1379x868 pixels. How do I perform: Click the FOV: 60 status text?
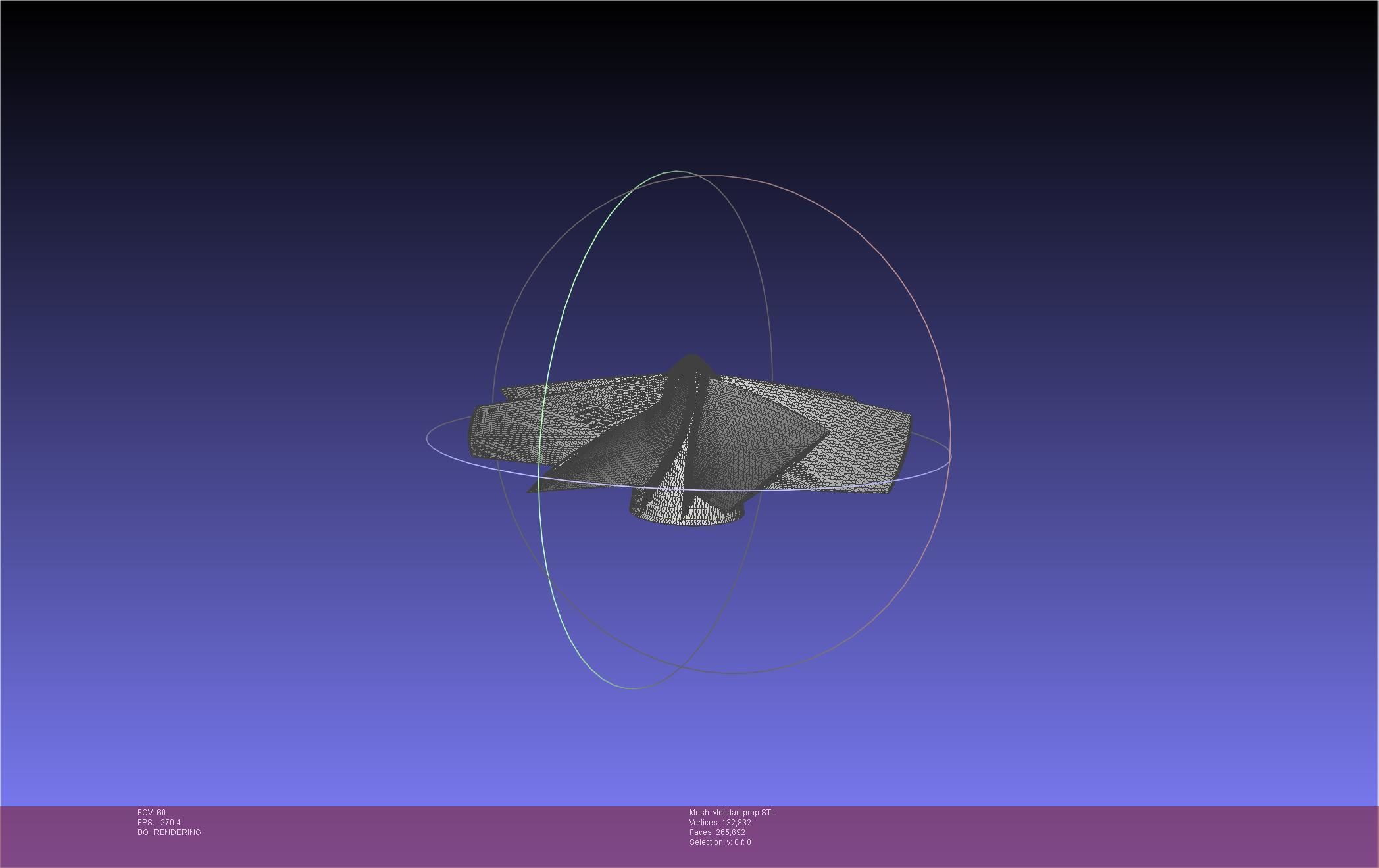tap(151, 813)
